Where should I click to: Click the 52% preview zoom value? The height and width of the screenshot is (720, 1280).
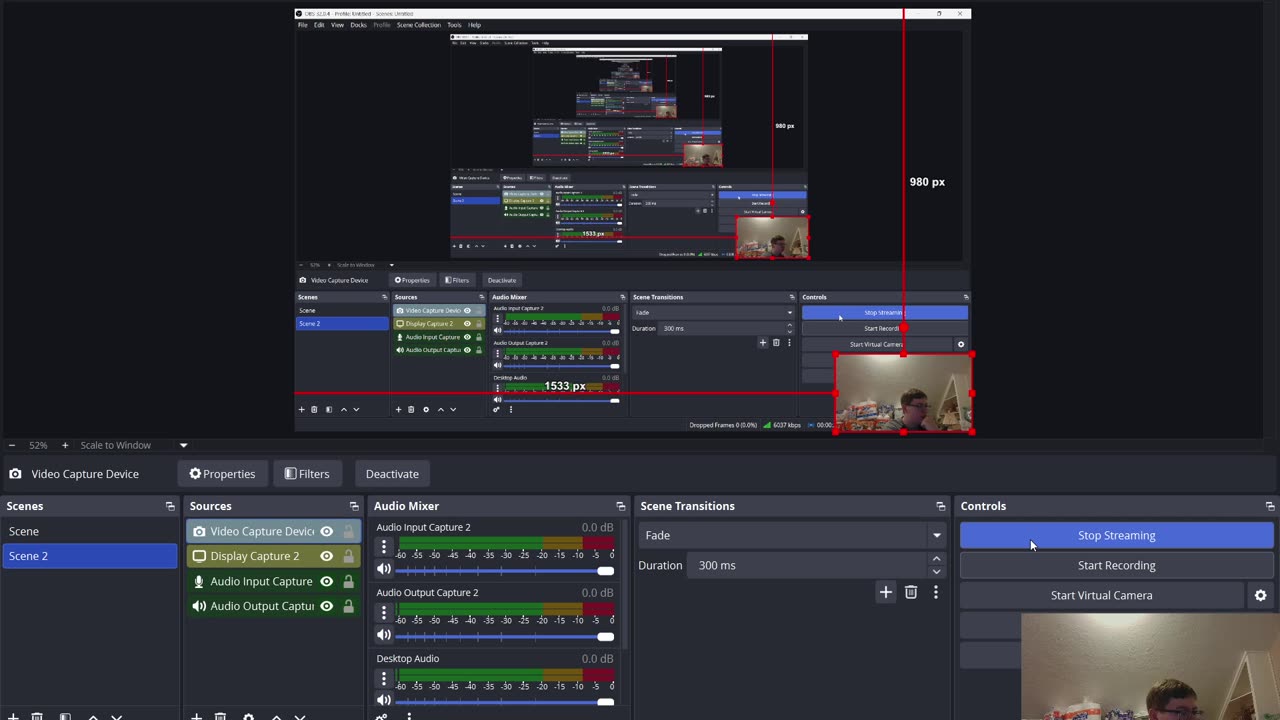(x=38, y=445)
